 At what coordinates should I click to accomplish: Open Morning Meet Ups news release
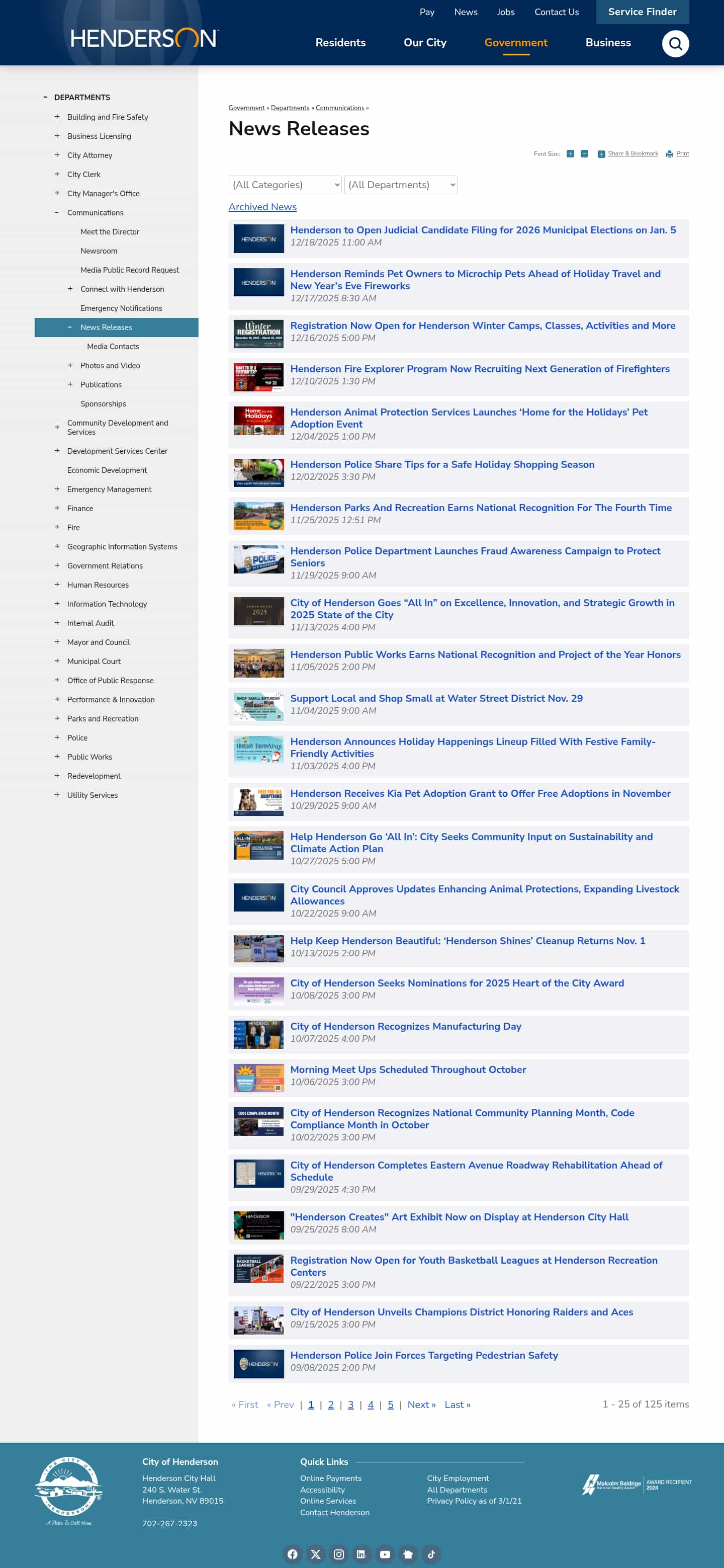tap(408, 1069)
